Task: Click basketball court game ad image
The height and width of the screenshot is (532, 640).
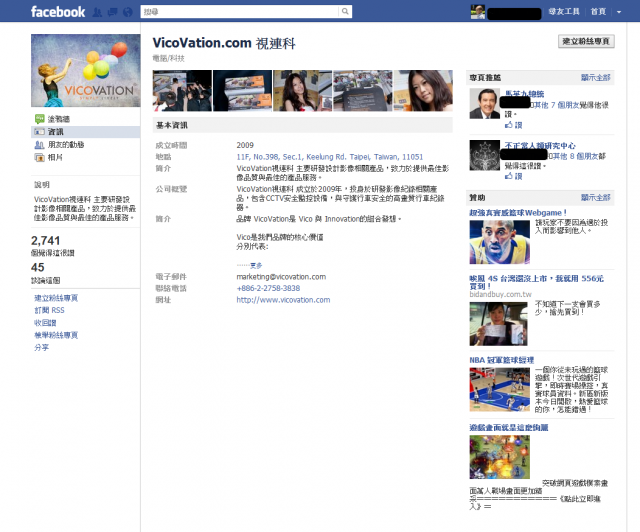Action: tap(500, 390)
